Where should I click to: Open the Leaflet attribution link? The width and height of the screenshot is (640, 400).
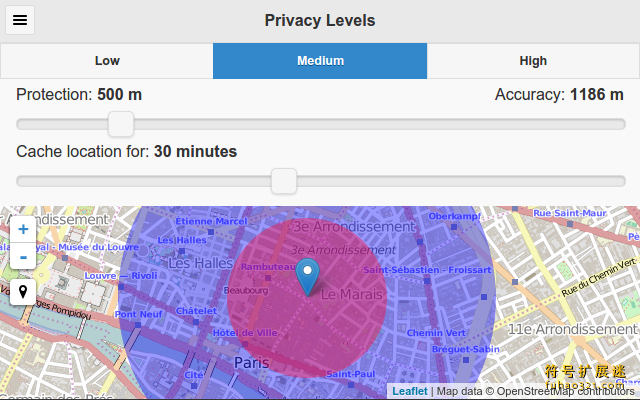pos(410,391)
